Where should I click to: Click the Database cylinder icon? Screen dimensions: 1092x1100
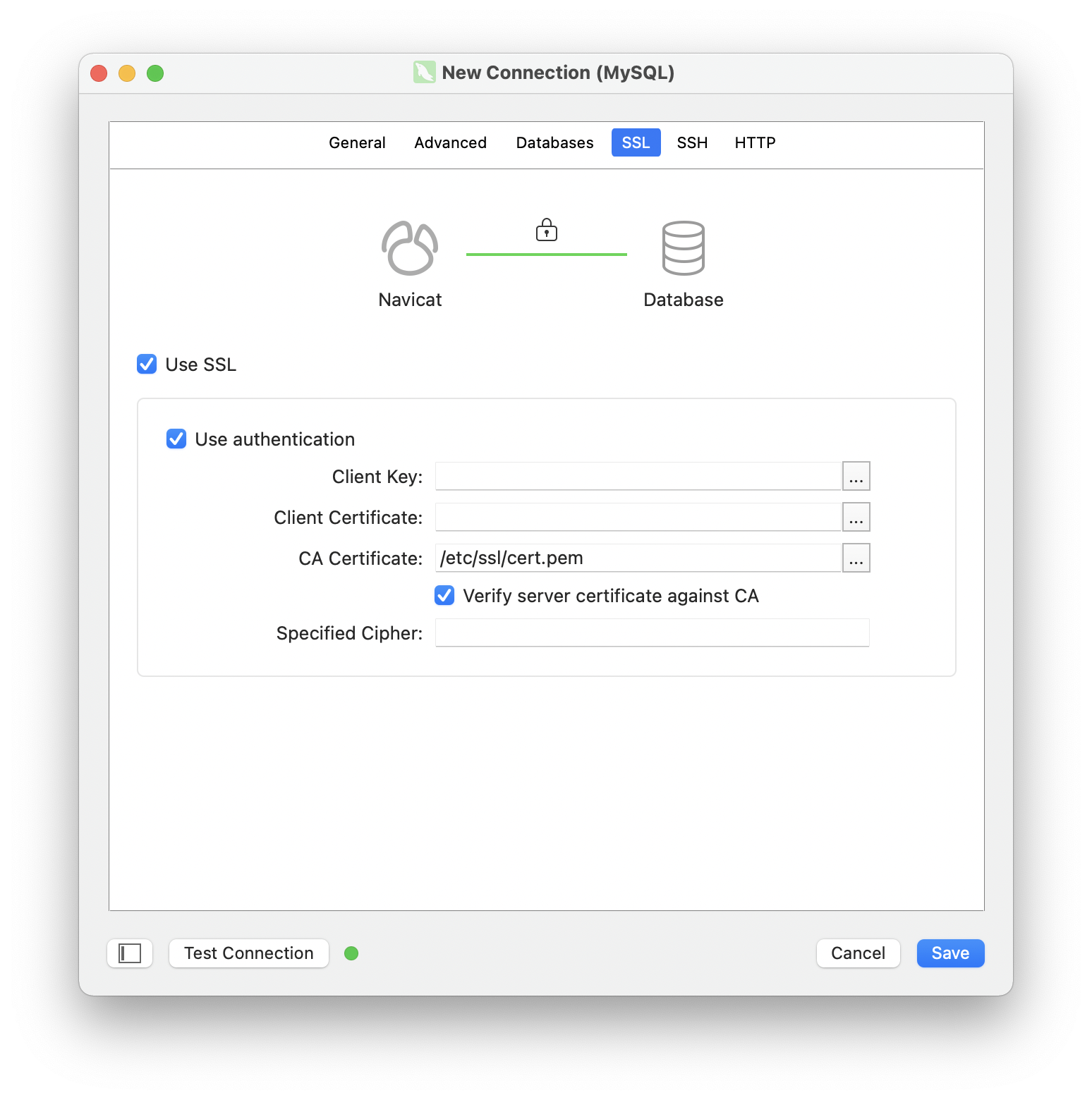[x=682, y=248]
